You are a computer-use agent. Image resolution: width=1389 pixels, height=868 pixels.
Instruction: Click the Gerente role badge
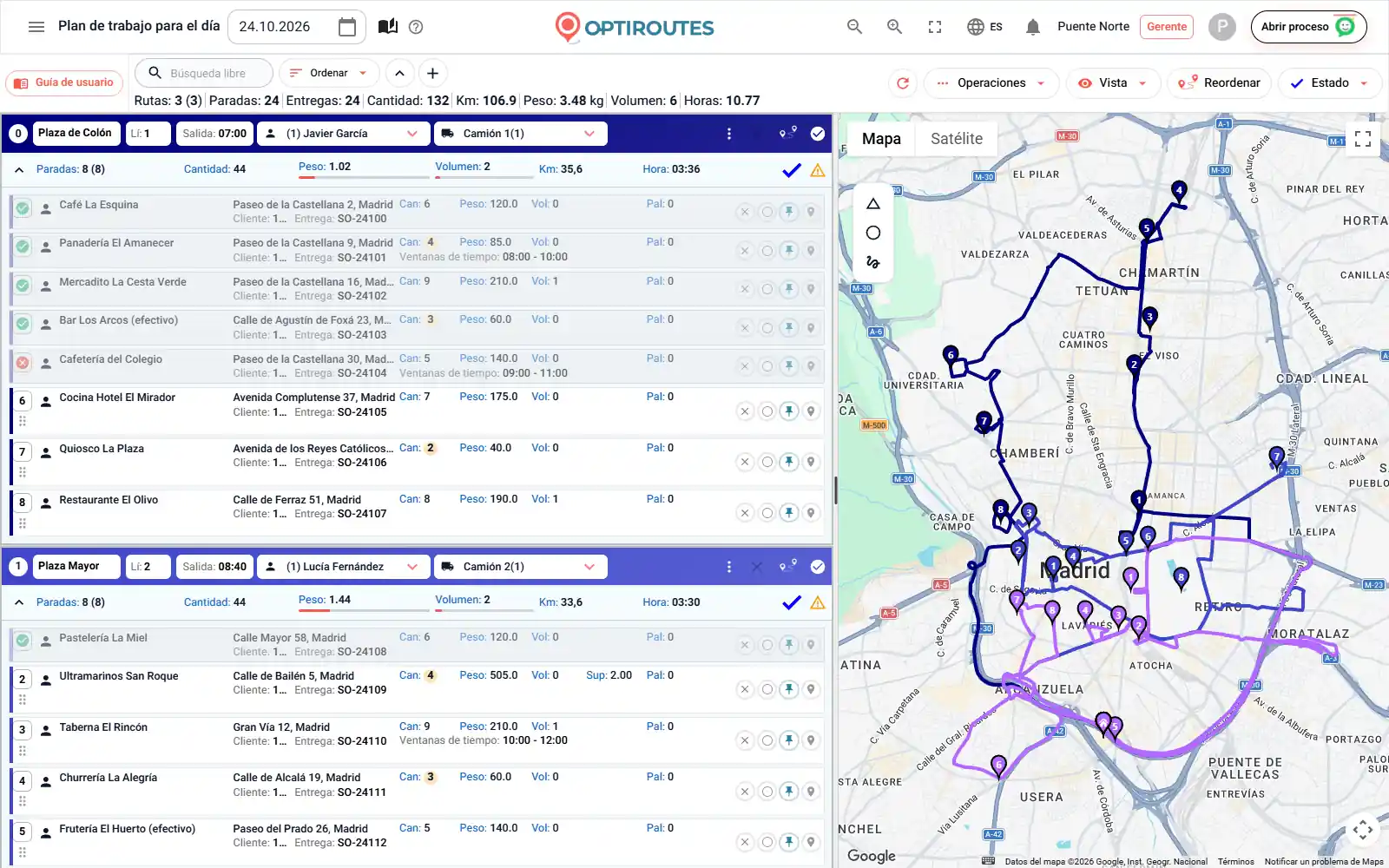click(1166, 27)
